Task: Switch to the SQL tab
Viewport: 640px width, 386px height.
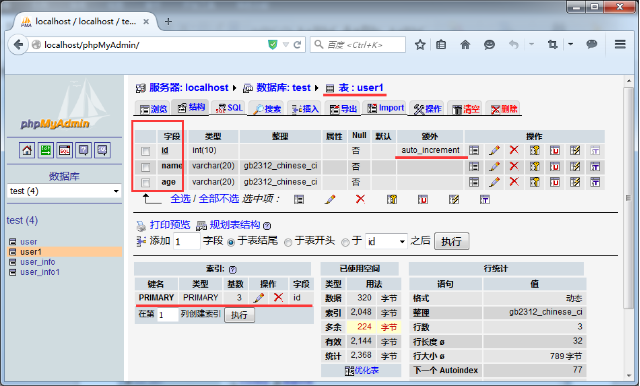Action: 230,108
